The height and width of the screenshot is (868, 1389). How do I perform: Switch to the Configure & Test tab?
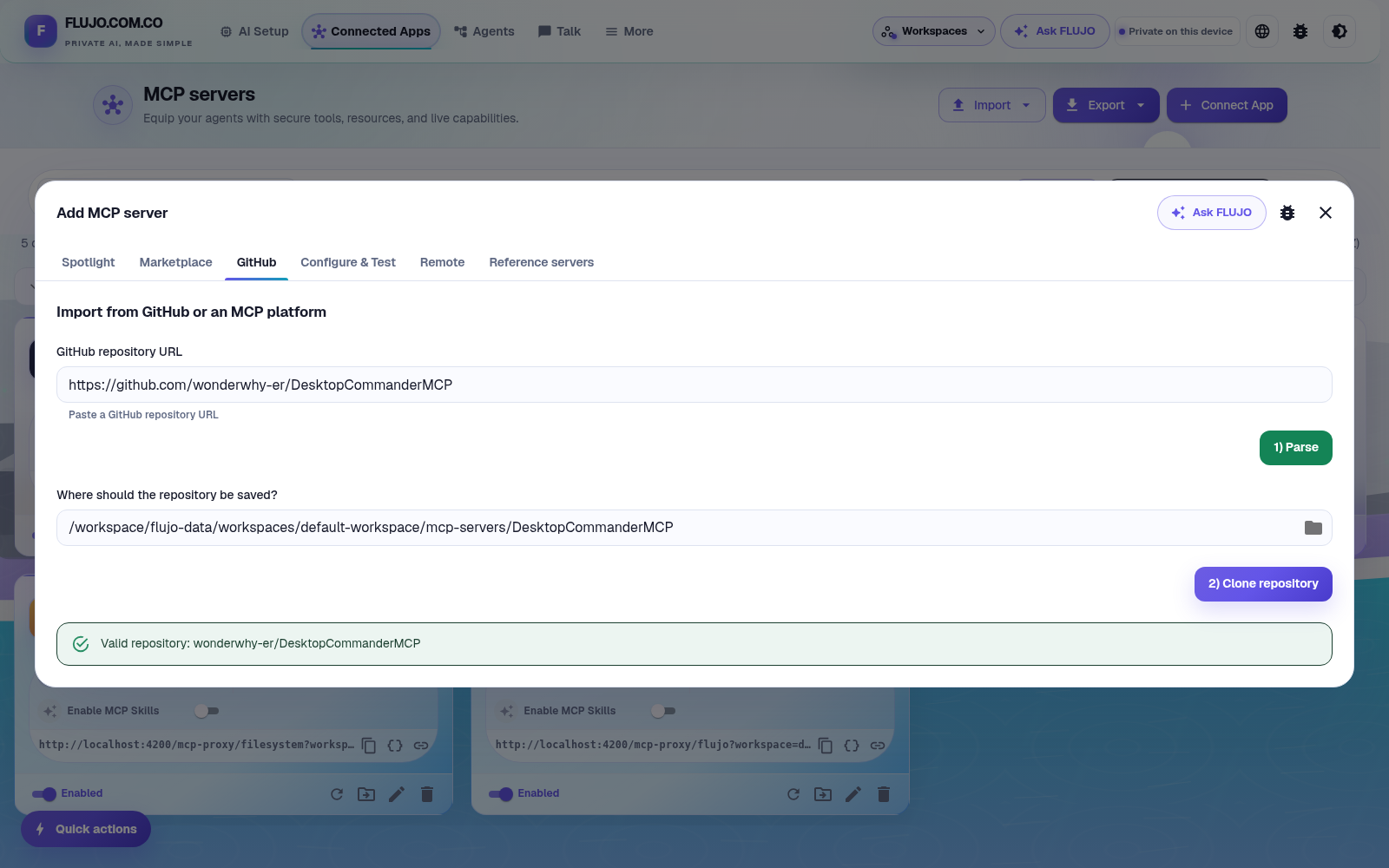pos(348,262)
